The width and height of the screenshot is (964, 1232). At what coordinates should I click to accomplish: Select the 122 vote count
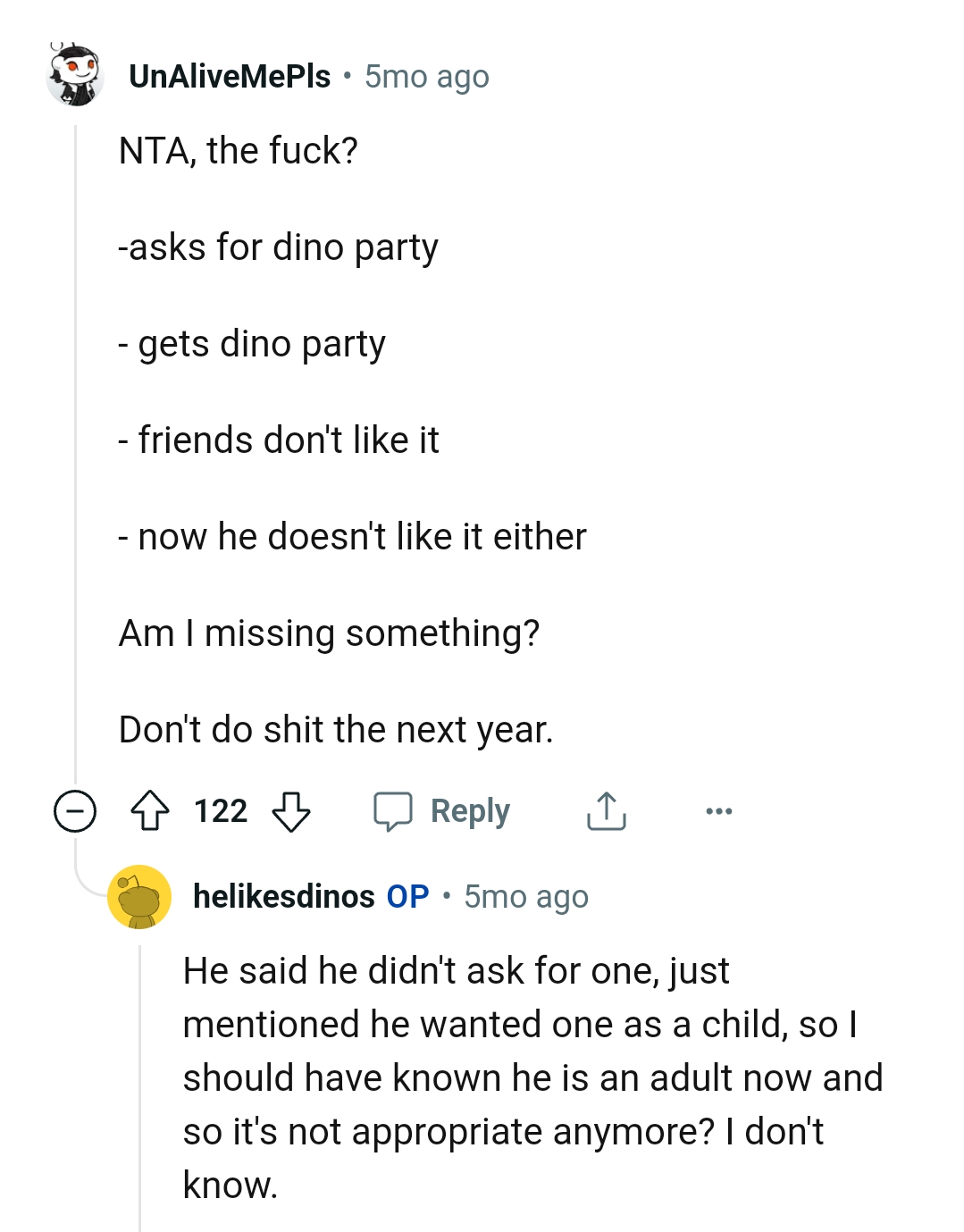pos(221,811)
